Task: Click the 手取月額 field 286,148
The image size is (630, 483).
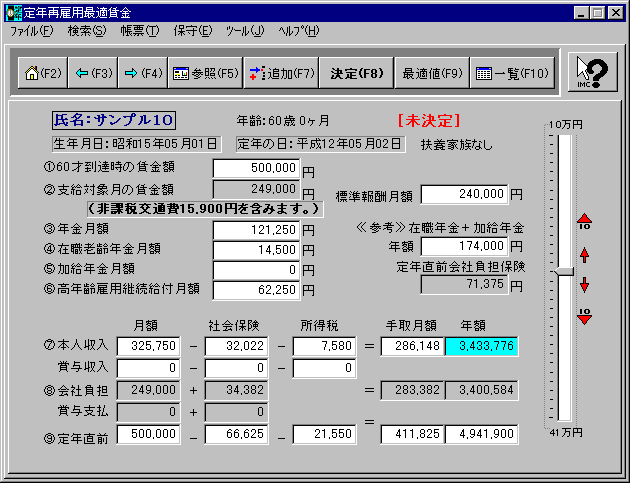Action: [412, 346]
